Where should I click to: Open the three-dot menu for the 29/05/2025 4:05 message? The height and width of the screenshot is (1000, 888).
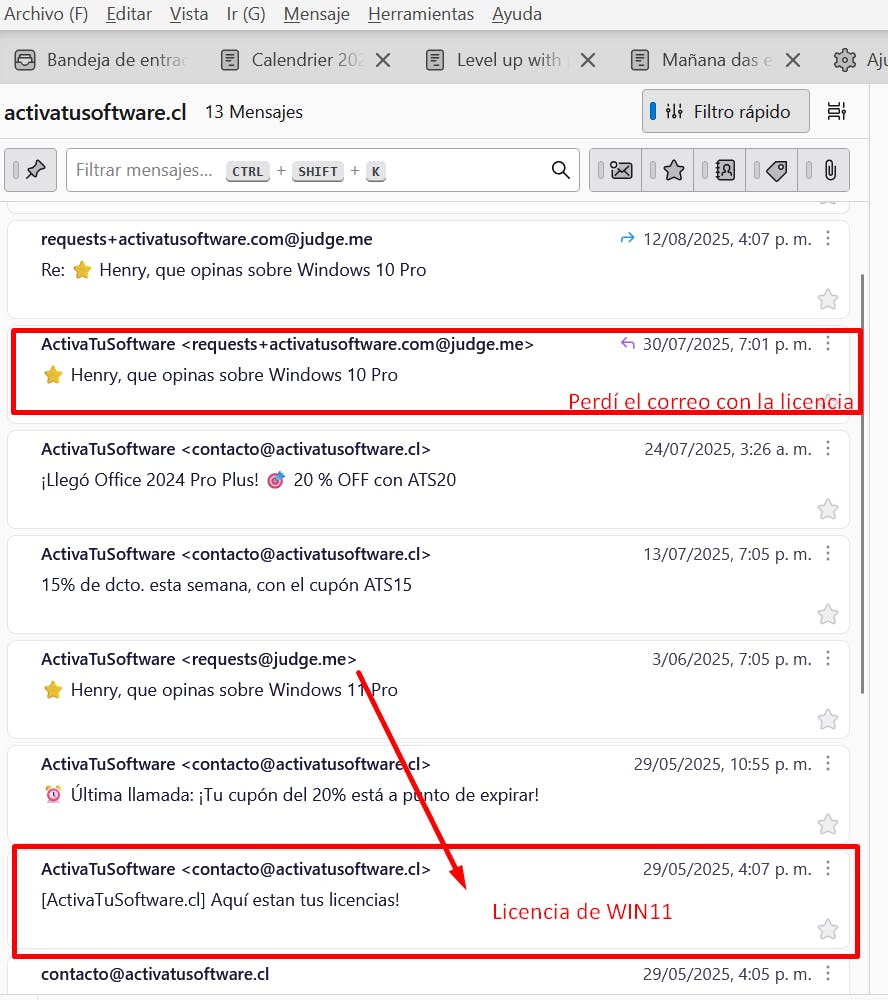(x=828, y=973)
